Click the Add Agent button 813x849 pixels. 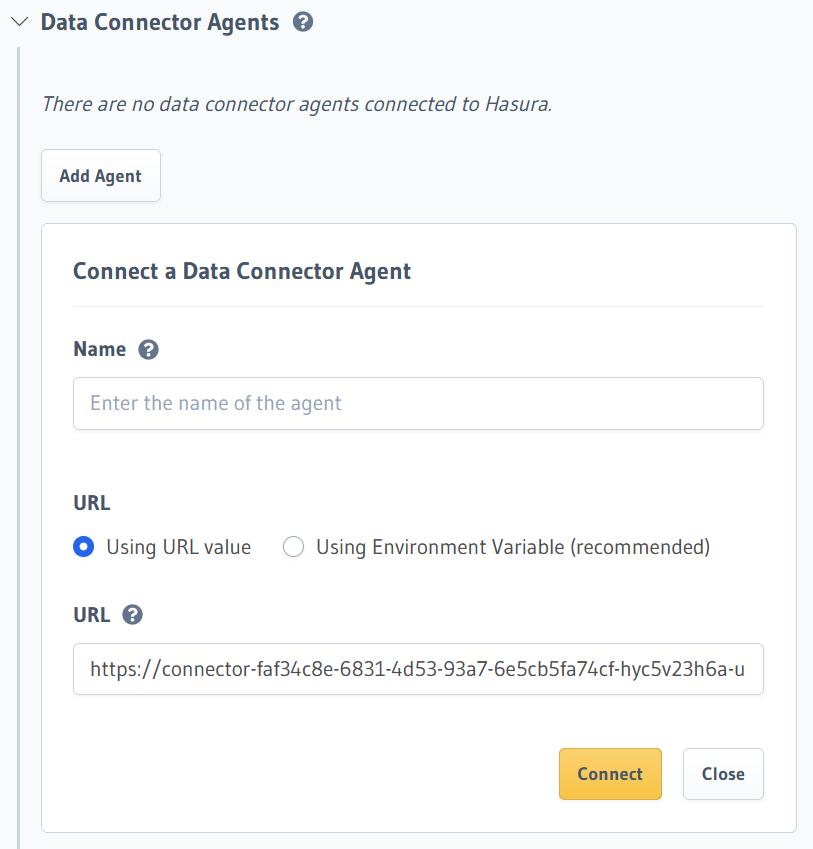(100, 175)
